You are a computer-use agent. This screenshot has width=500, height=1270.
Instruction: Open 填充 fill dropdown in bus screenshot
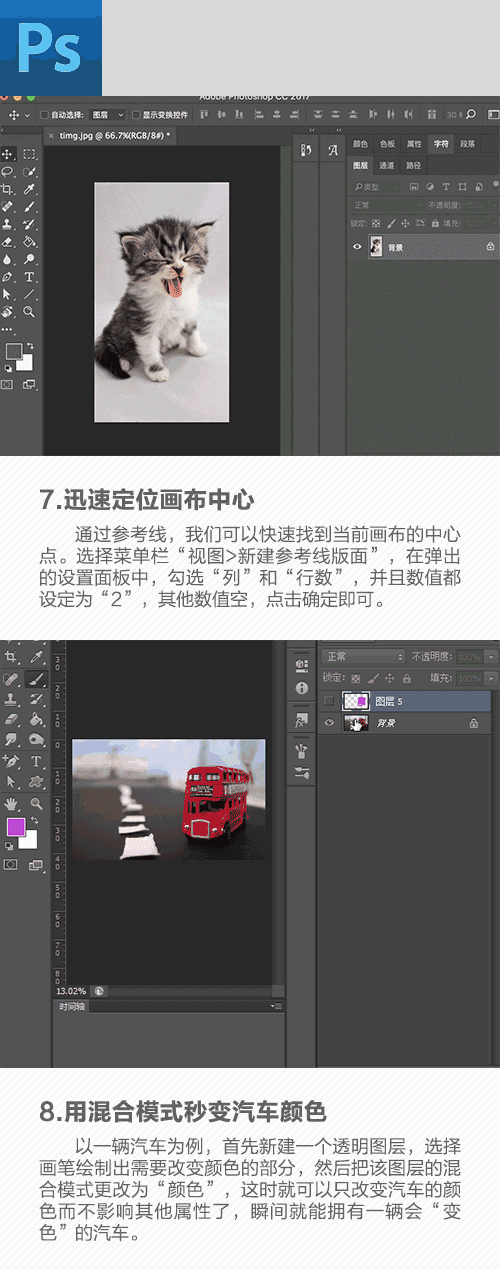click(x=491, y=677)
